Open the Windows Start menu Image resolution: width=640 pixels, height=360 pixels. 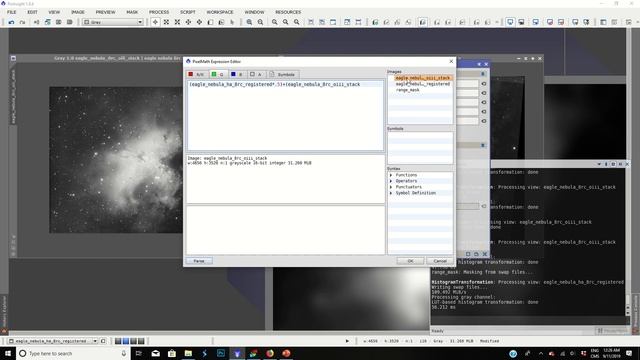[8, 353]
